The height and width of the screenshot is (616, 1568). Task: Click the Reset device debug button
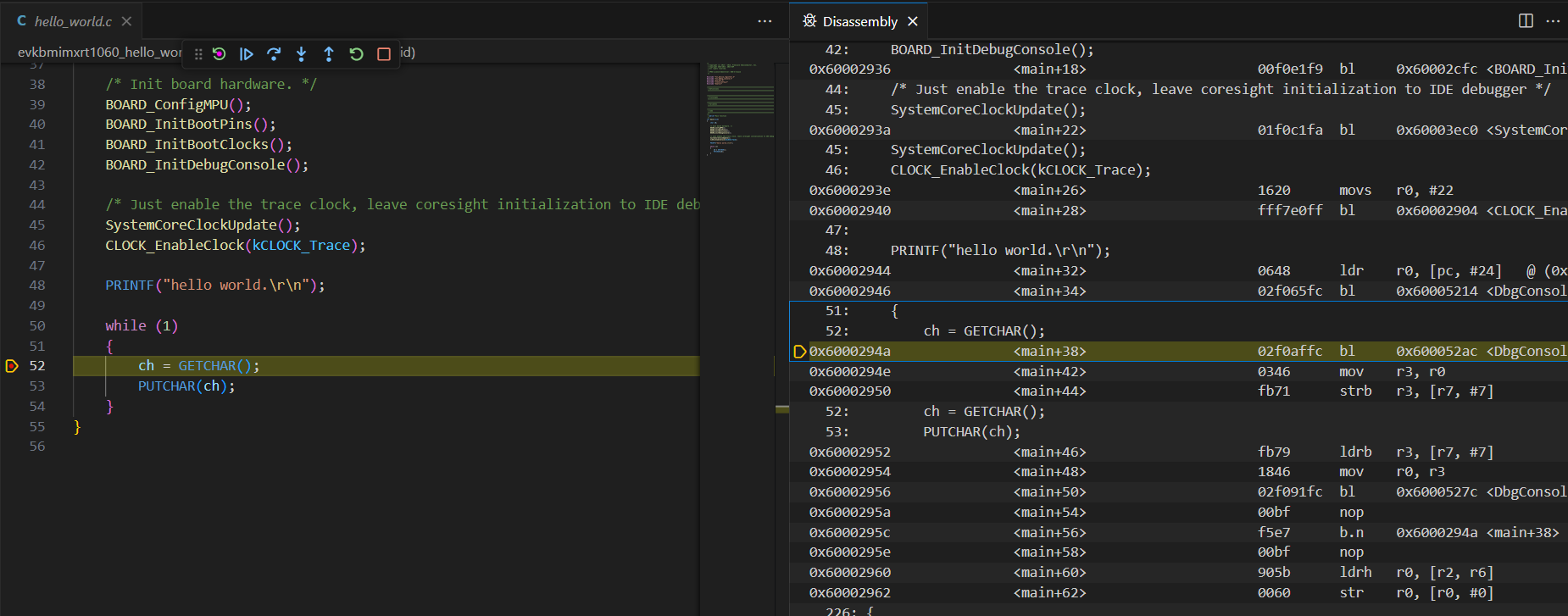pos(219,54)
